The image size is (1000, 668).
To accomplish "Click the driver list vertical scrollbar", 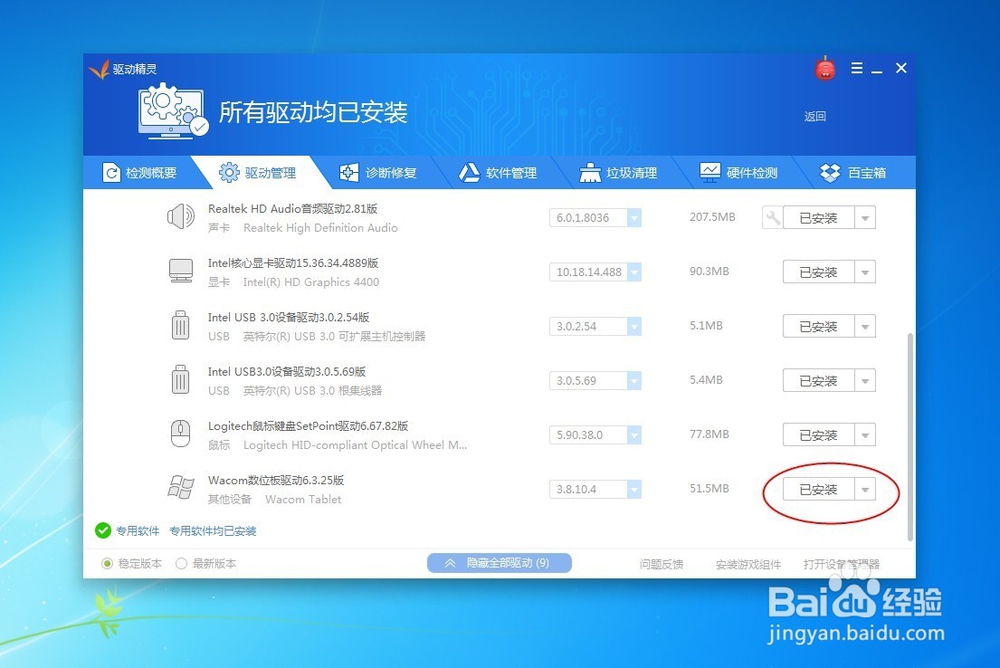I will (x=909, y=437).
